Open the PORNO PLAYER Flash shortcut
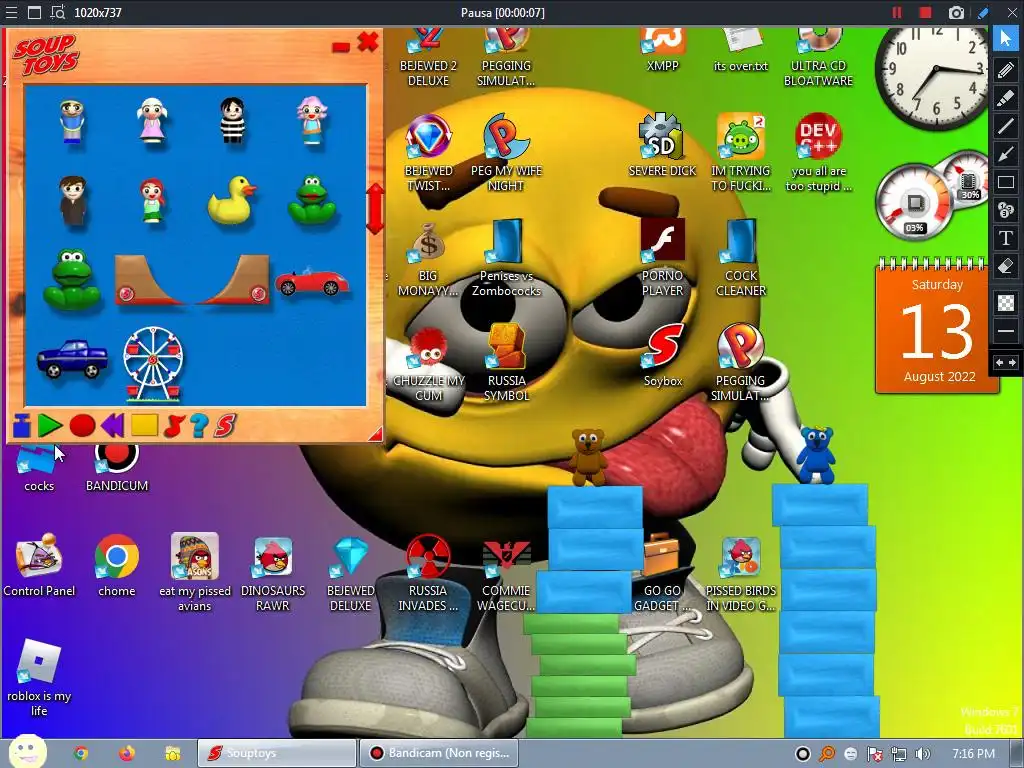The width and height of the screenshot is (1024, 768). coord(662,258)
